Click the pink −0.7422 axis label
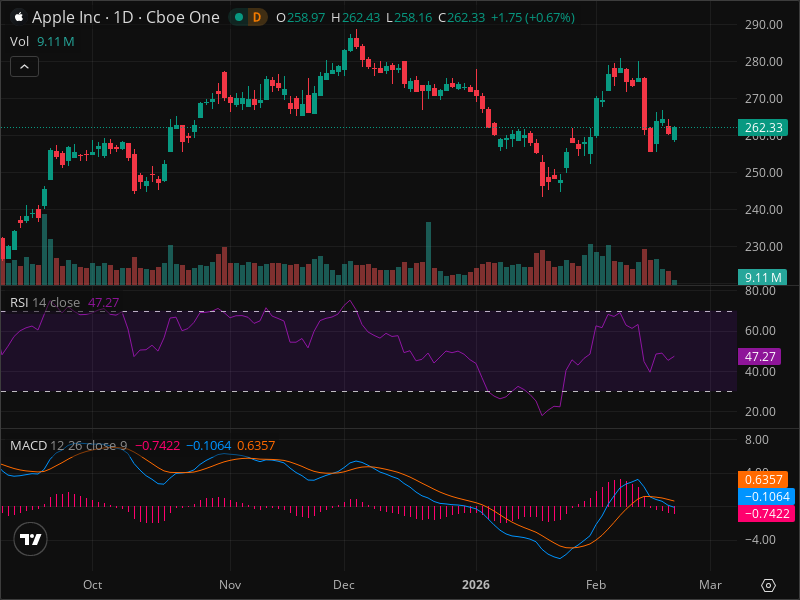800x600 pixels. 766,513
